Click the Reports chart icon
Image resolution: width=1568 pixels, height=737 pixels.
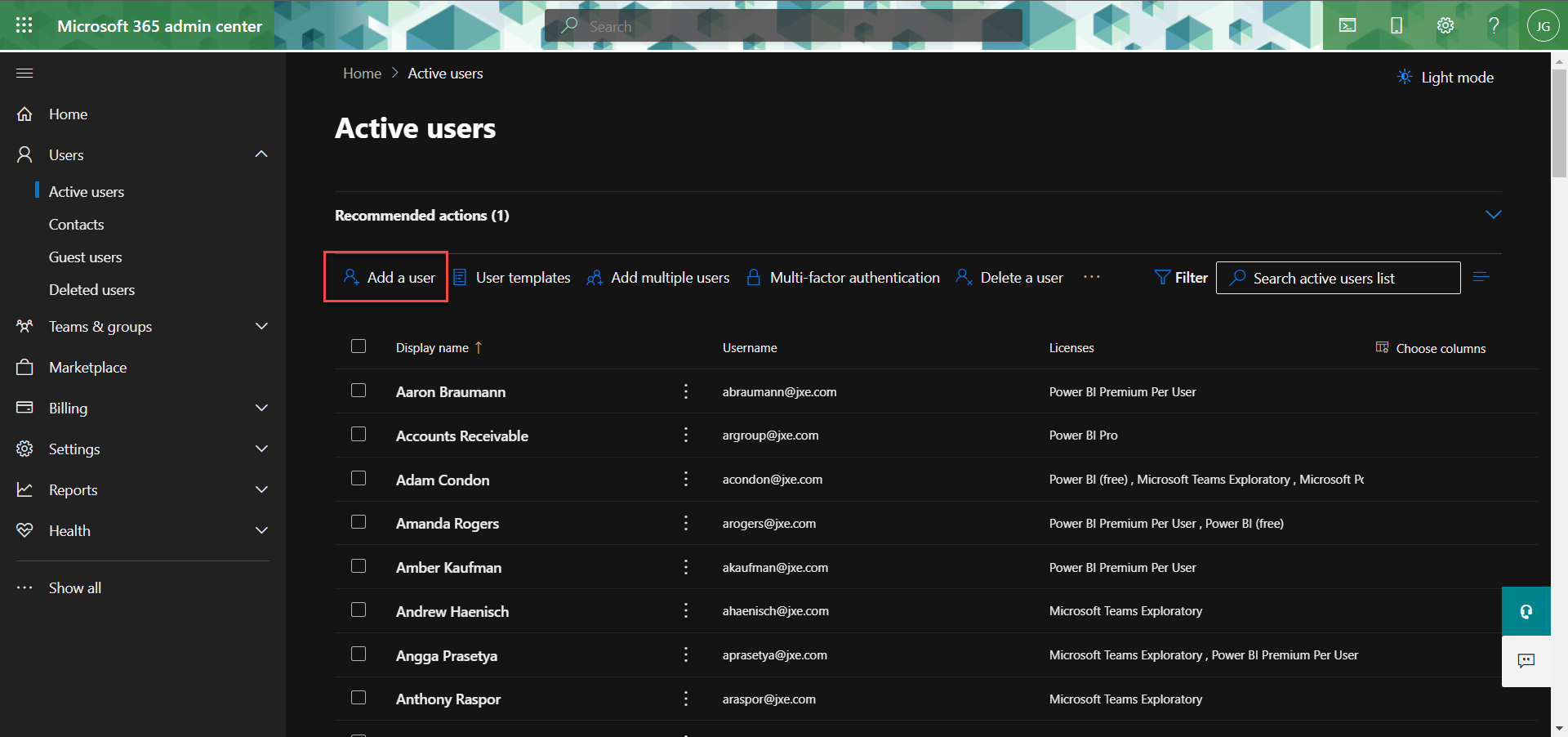pos(24,489)
